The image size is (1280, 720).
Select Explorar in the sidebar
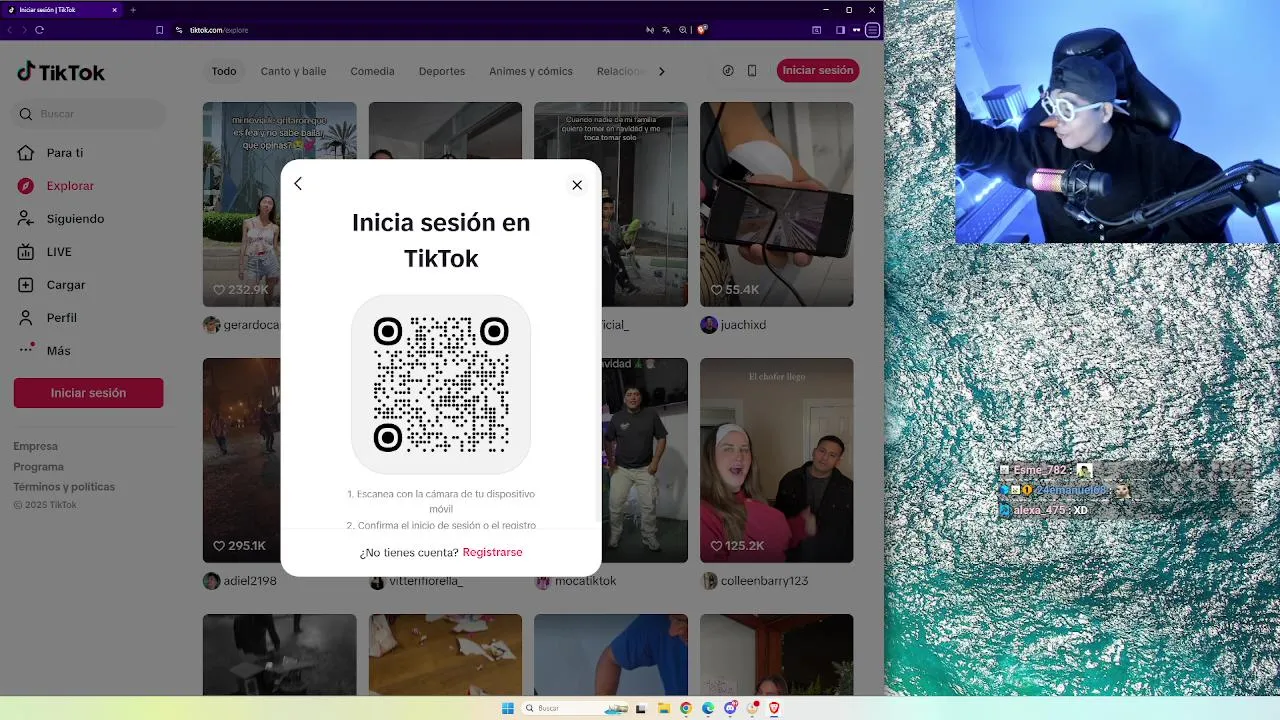coord(70,186)
